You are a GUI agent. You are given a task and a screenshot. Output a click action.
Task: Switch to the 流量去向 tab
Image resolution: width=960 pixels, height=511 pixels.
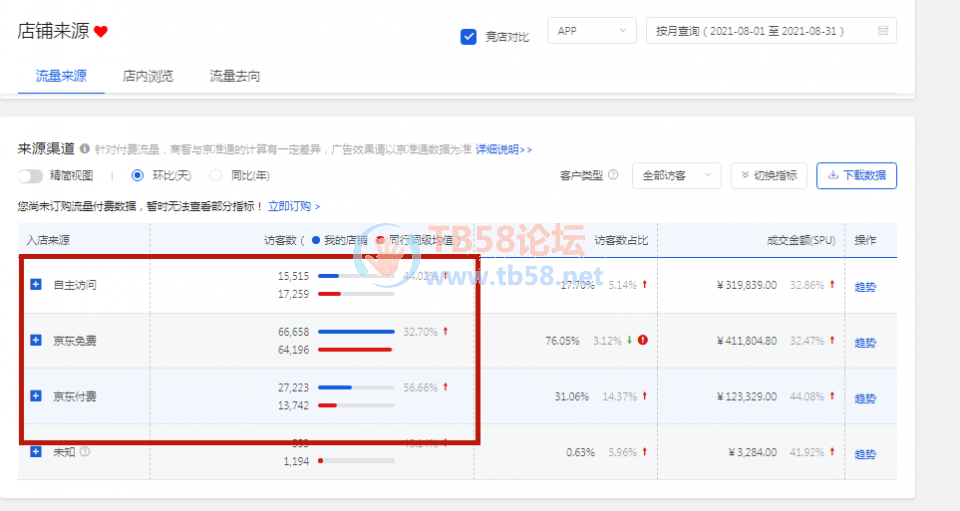[234, 76]
